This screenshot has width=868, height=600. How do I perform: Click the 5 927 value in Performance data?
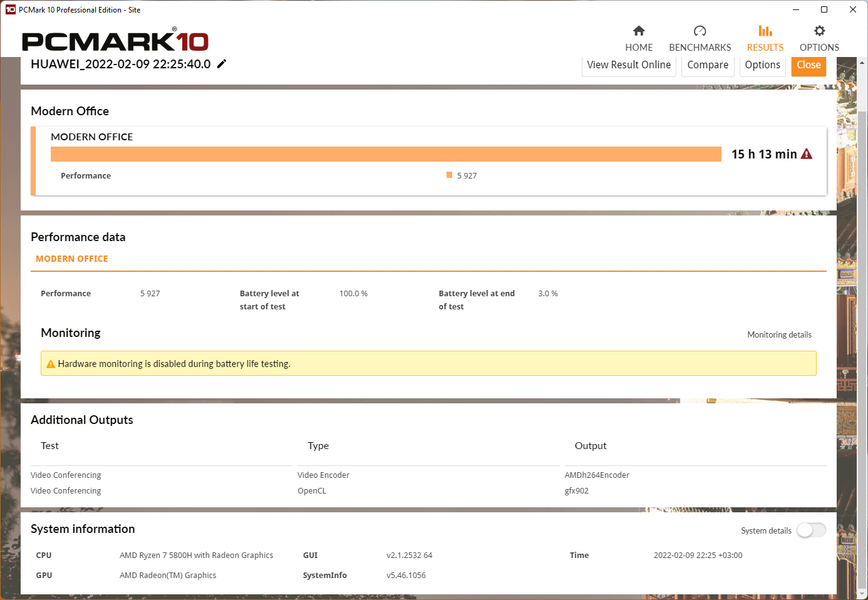point(150,293)
